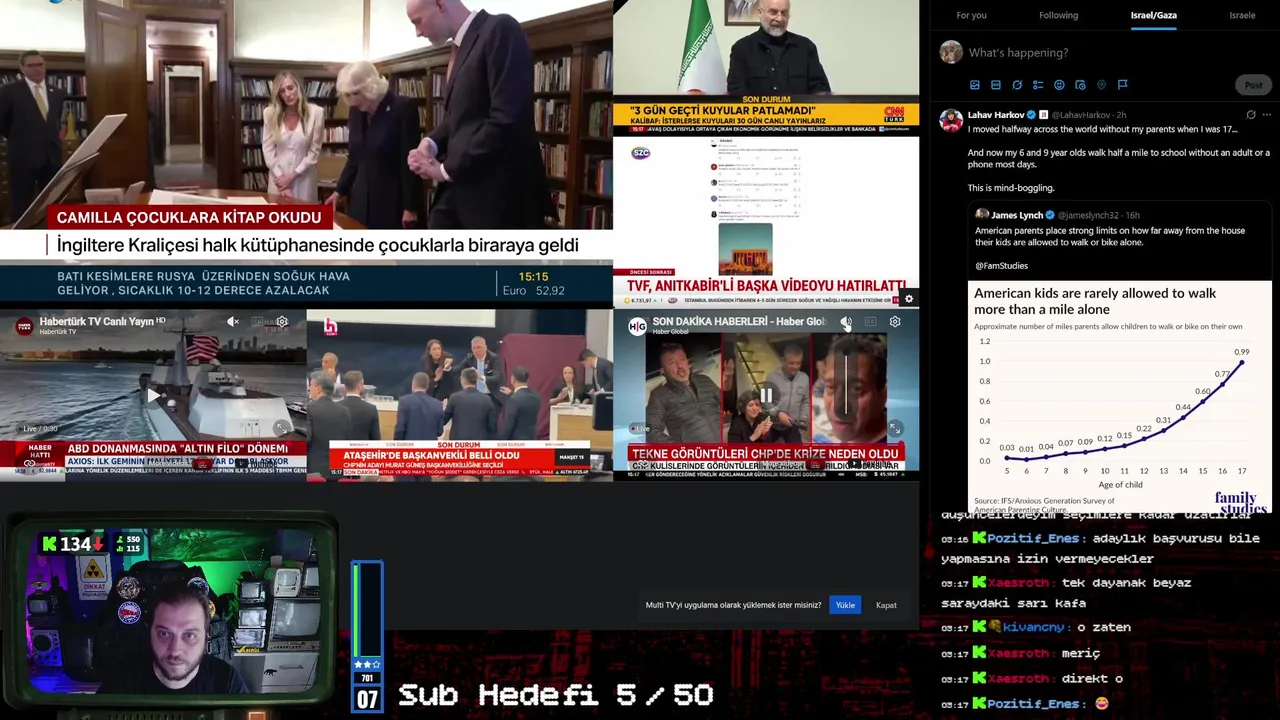Open your profile avatar beside the composer
1280x720 pixels.
pyautogui.click(x=951, y=52)
